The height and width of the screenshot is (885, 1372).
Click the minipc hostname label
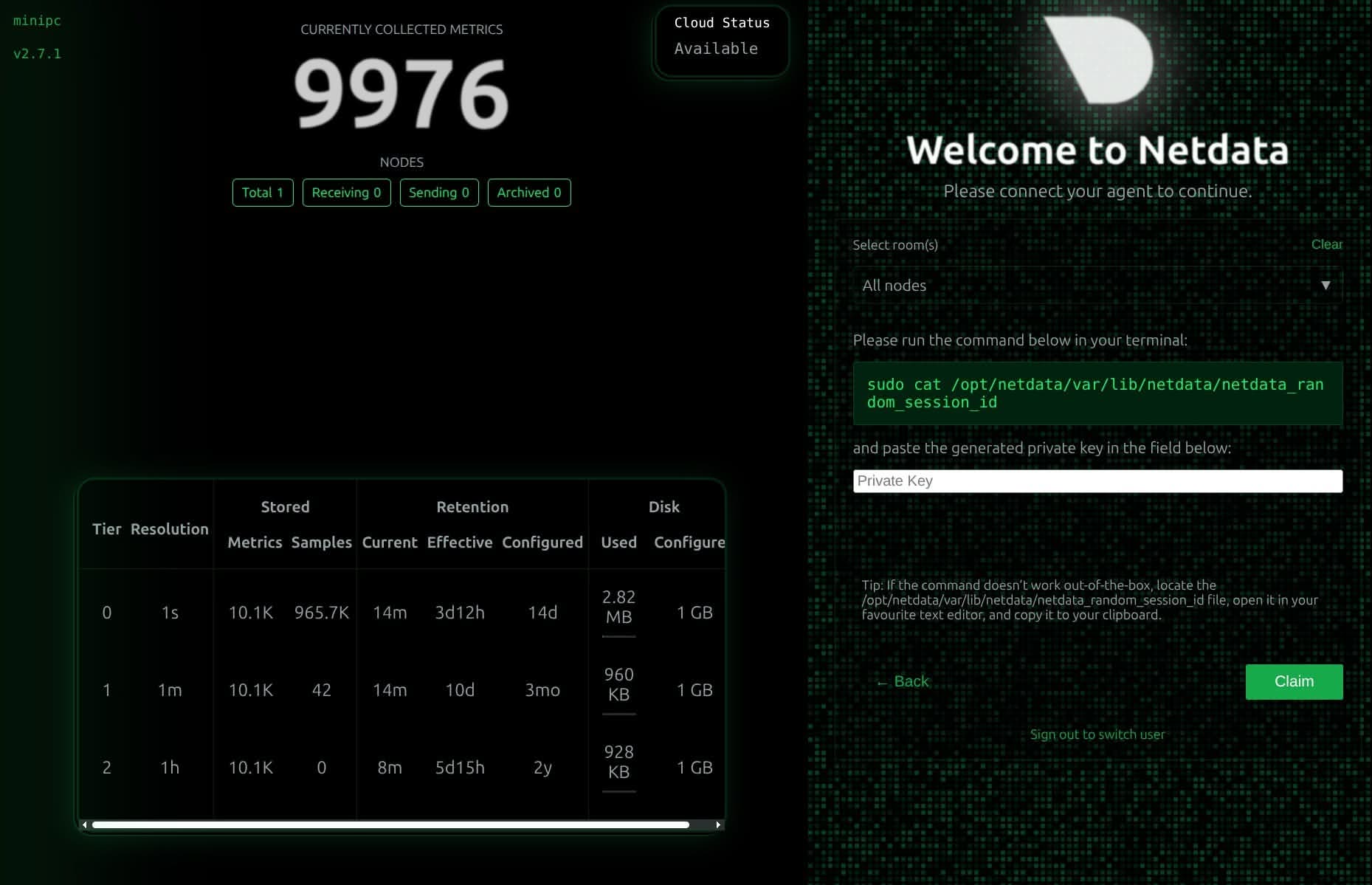[x=37, y=21]
